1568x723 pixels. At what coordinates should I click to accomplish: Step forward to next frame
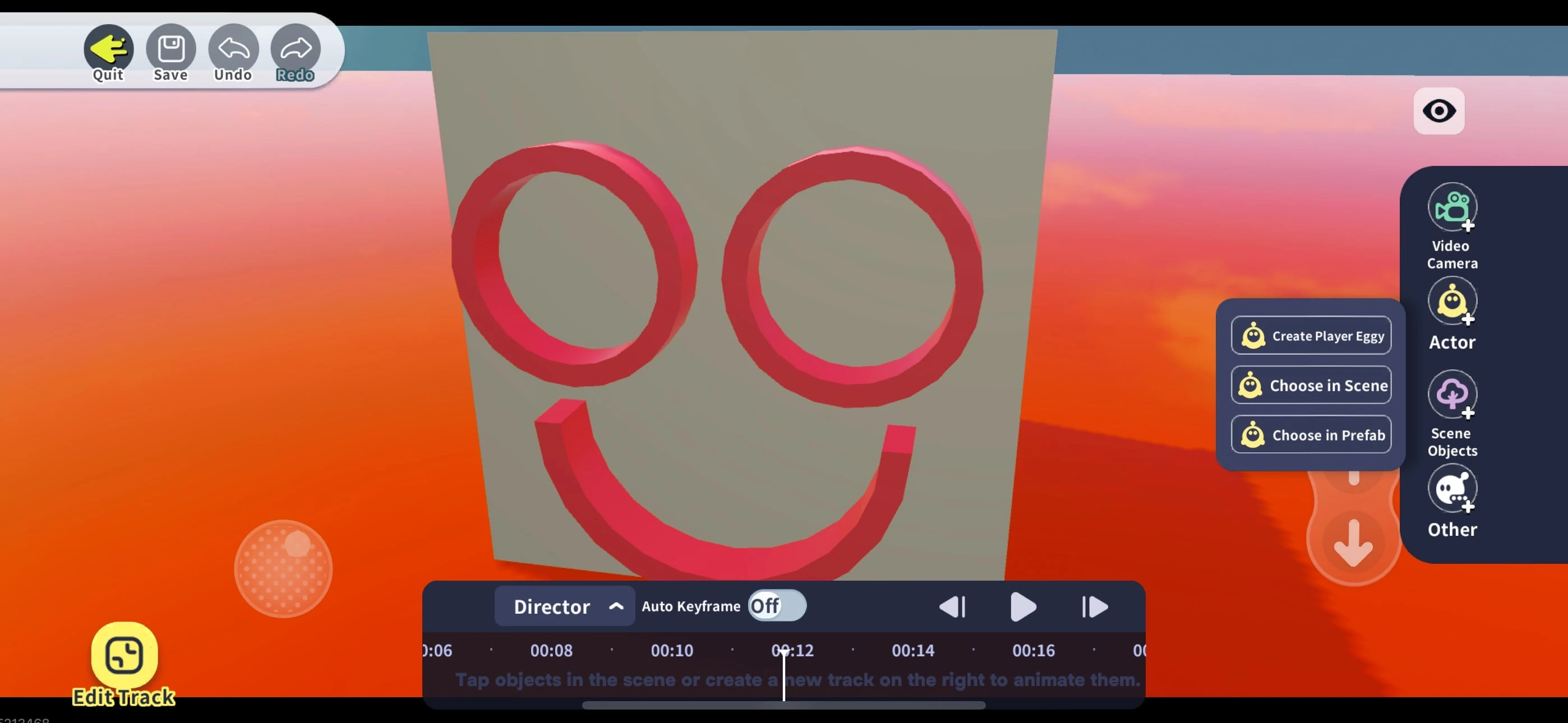[x=1095, y=607]
